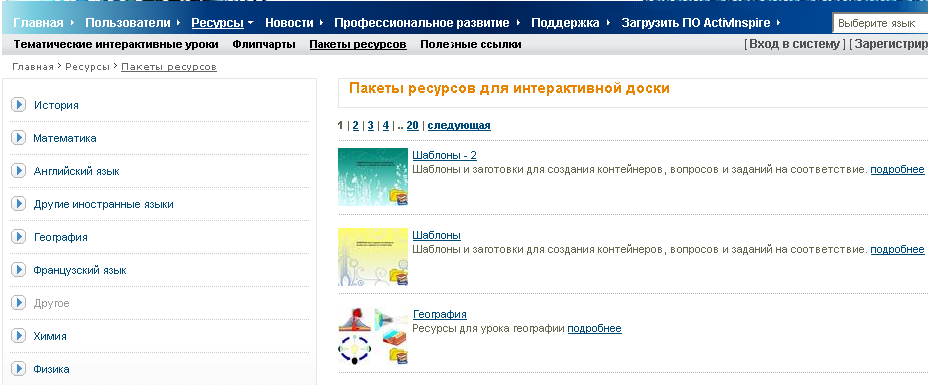Image resolution: width=928 pixels, height=385 pixels.
Task: Open the География sidebar category
Action: [x=60, y=237]
